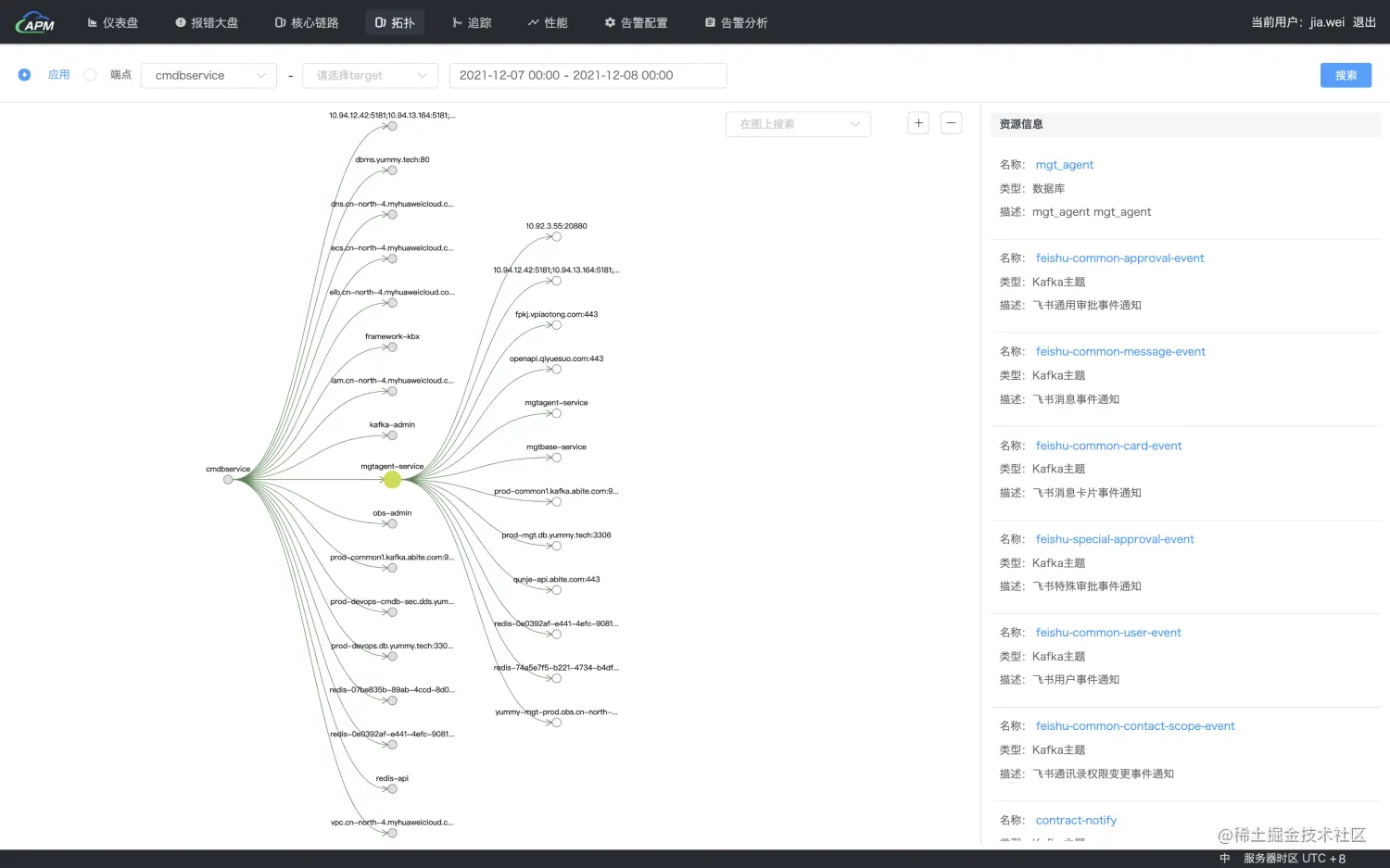The height and width of the screenshot is (868, 1390).
Task: Click the dbms.yummy.tech:80 node
Action: point(392,170)
